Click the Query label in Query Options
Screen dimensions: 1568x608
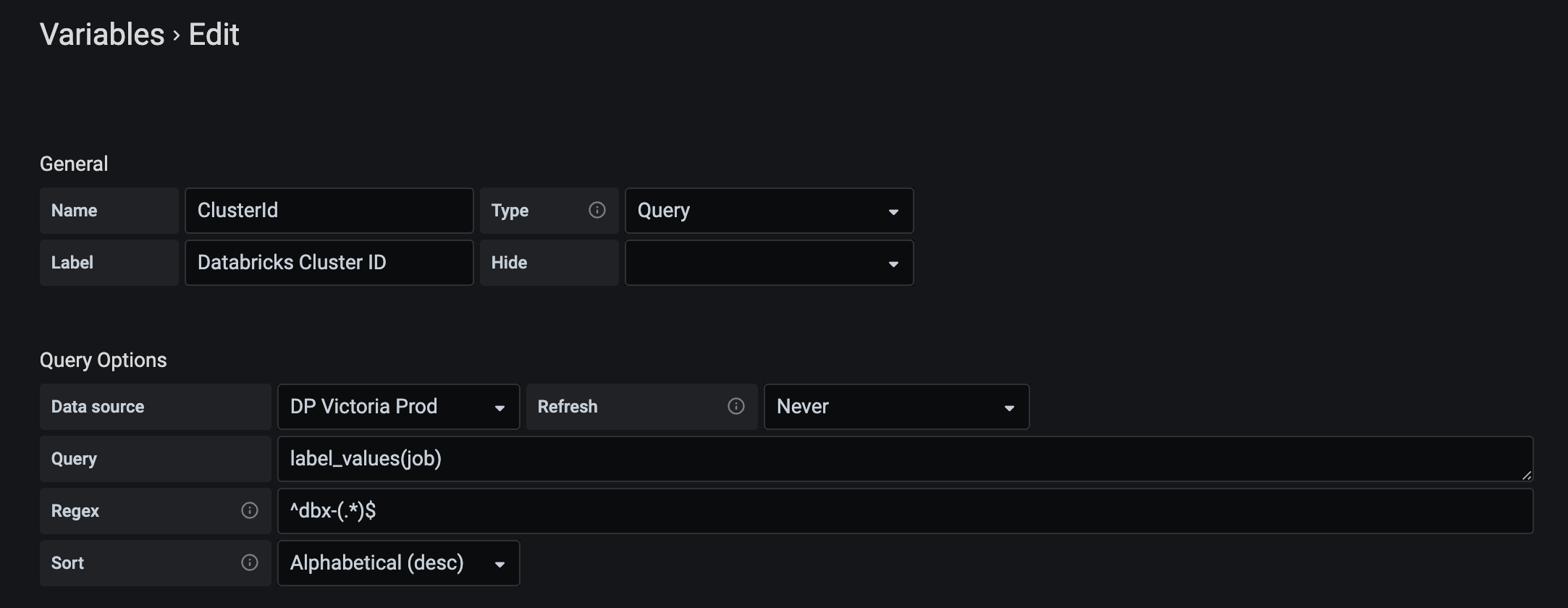(74, 459)
